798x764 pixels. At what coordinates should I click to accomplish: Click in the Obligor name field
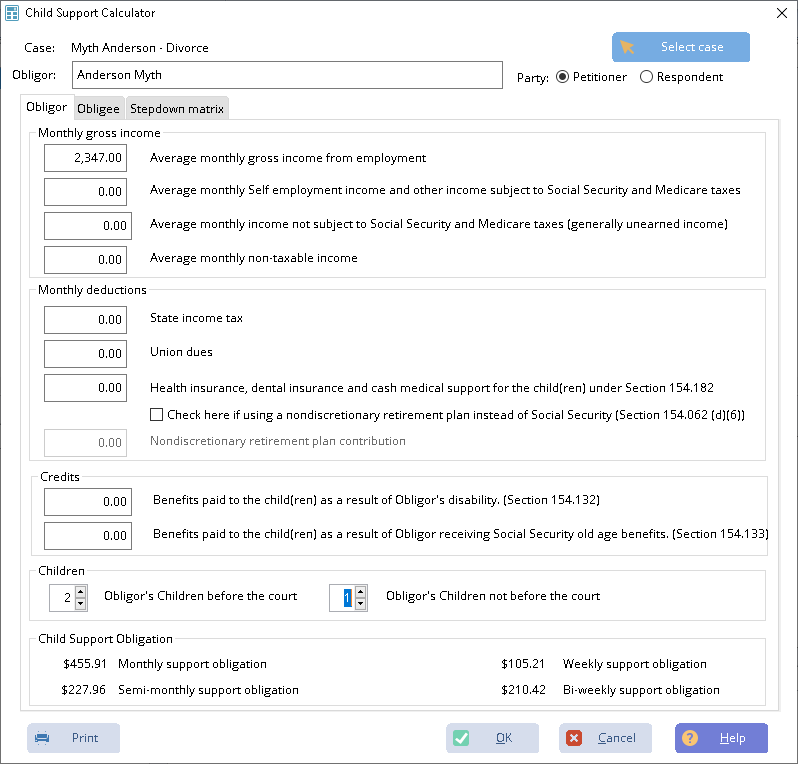[287, 75]
